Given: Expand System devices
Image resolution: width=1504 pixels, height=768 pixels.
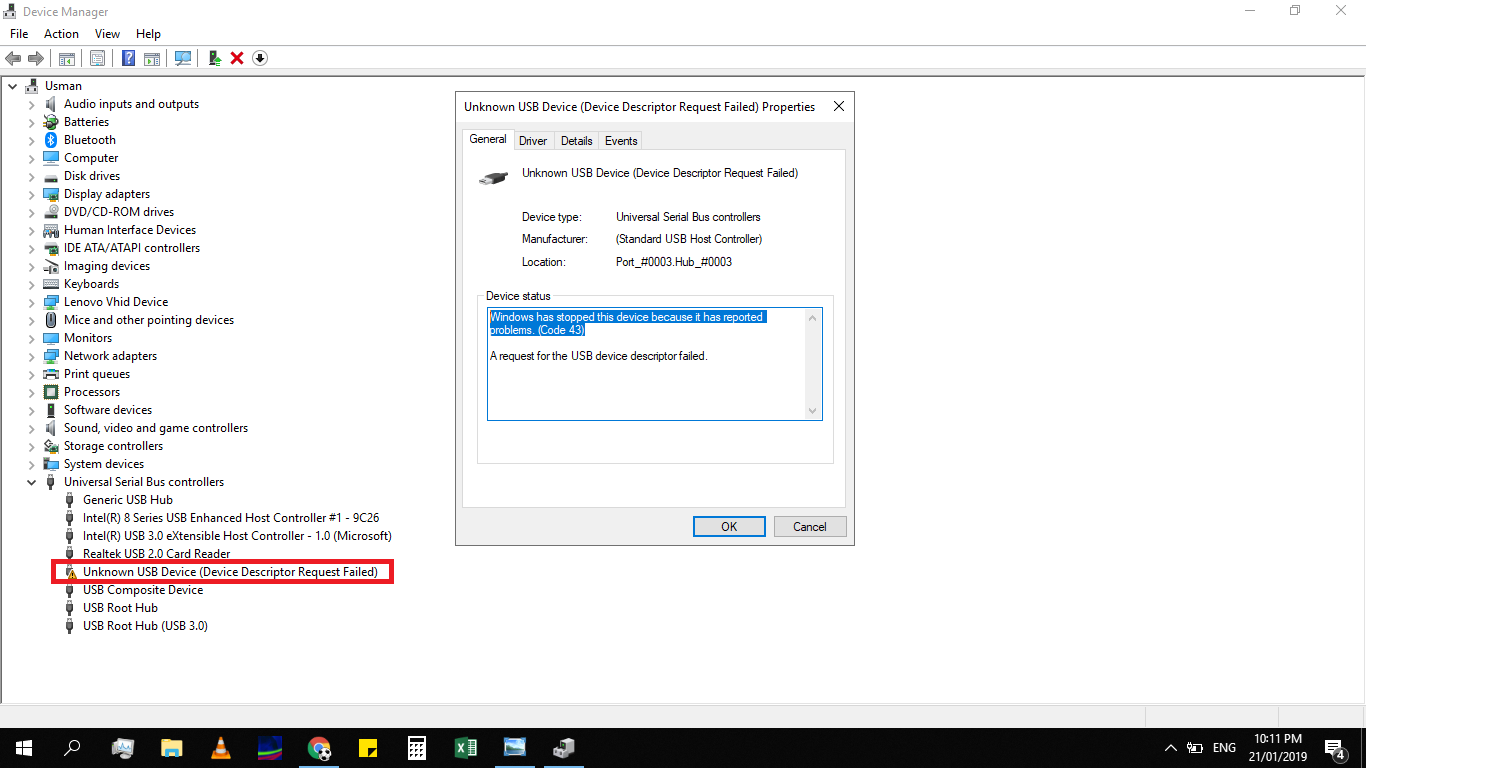Looking at the screenshot, I should point(31,464).
